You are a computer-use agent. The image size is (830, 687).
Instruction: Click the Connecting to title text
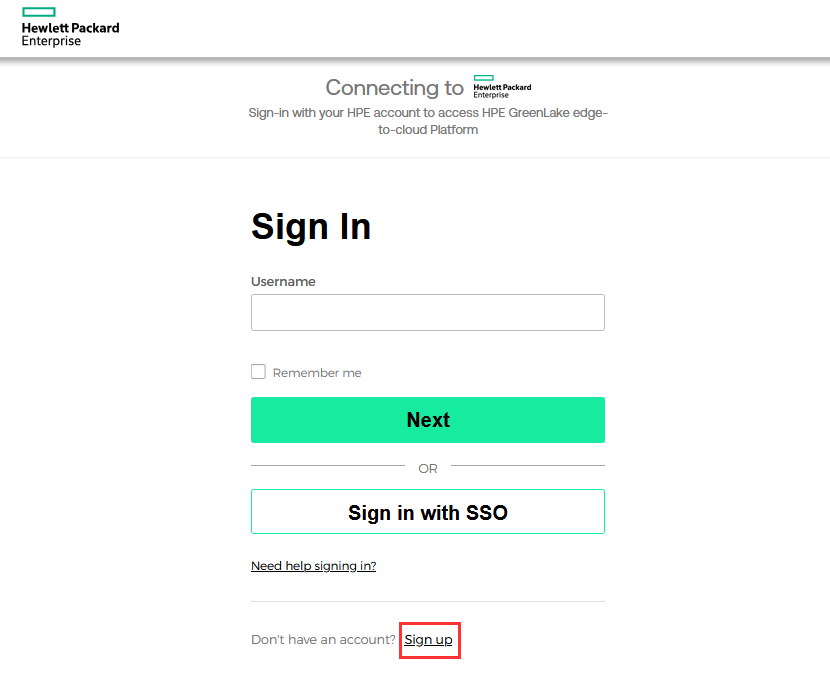point(394,88)
